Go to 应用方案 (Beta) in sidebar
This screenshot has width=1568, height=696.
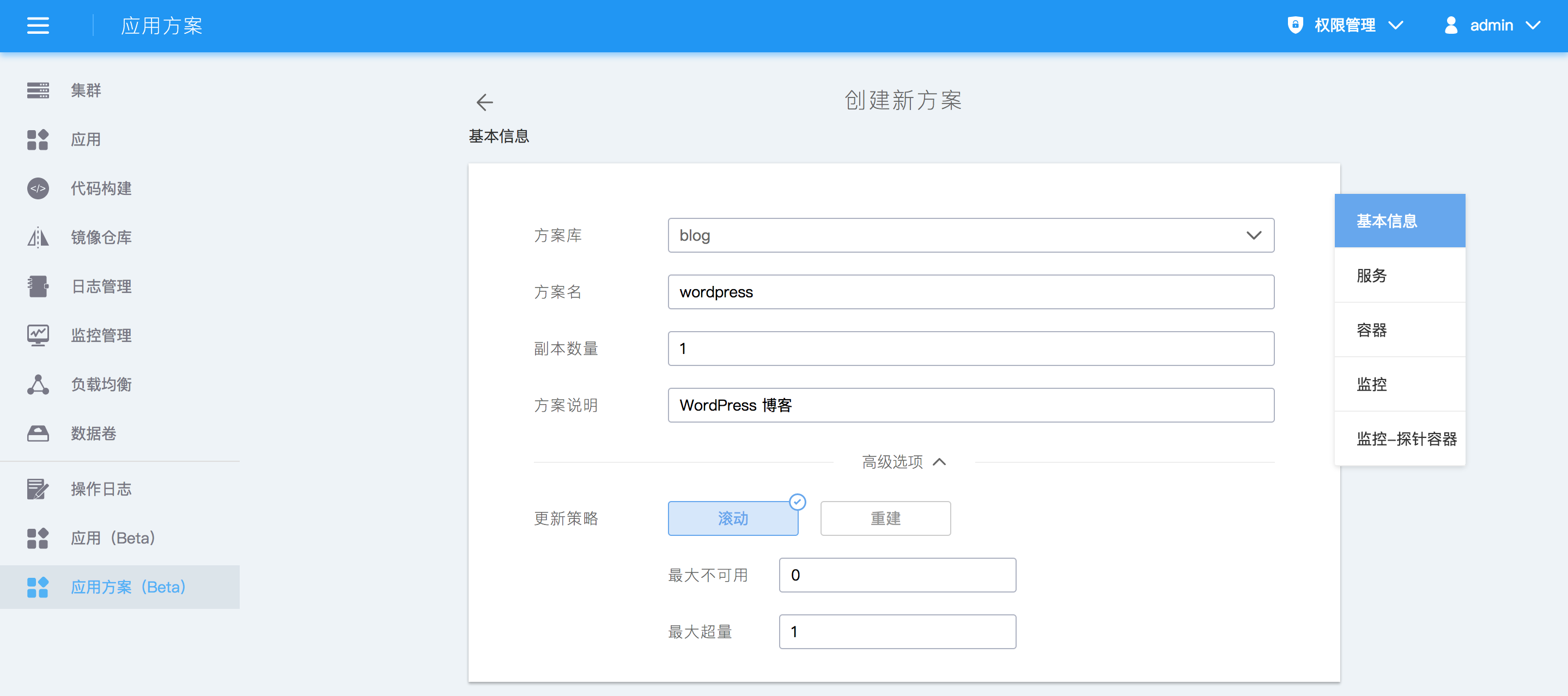(x=128, y=587)
